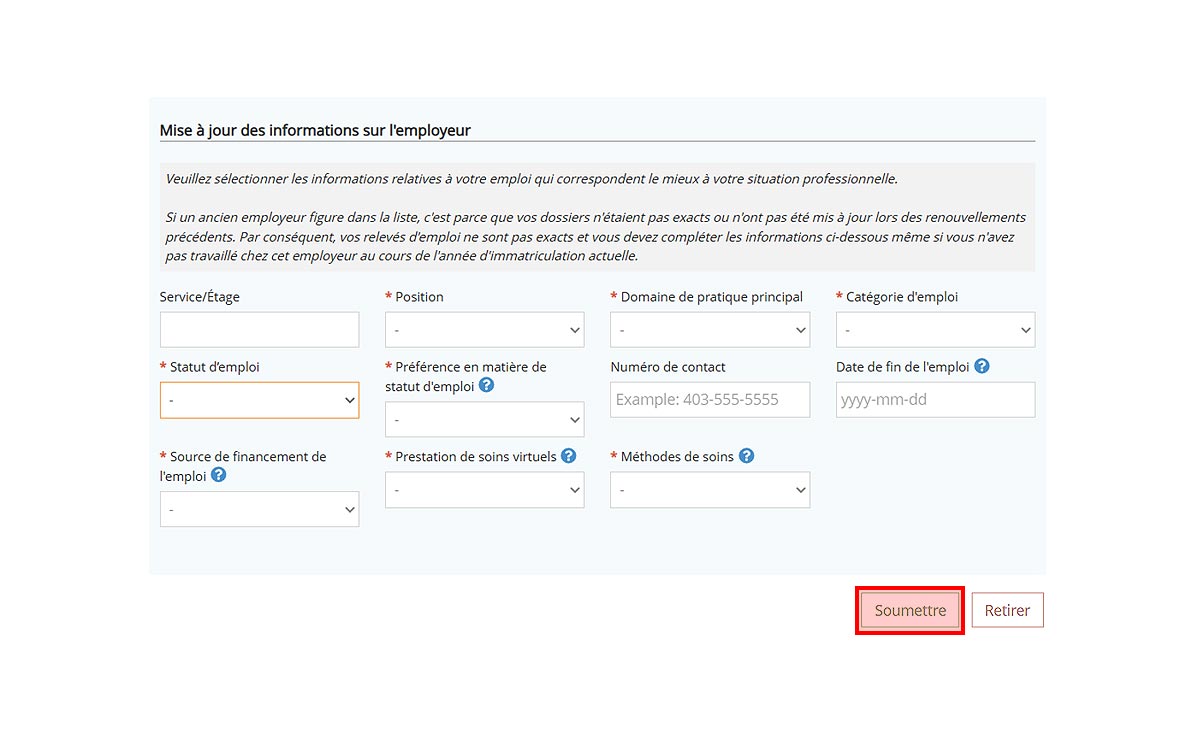Click the Mise à jour des informations heading

pyautogui.click(x=315, y=130)
